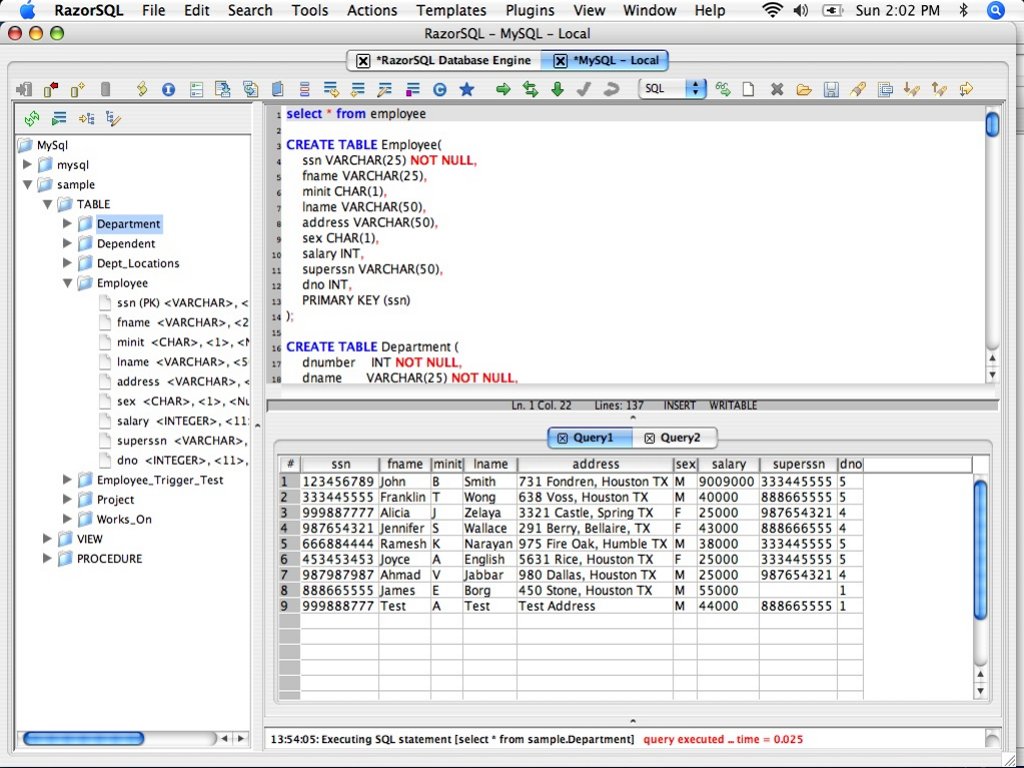Click the lines with green play icon
The width and height of the screenshot is (1024, 768).
(59, 118)
